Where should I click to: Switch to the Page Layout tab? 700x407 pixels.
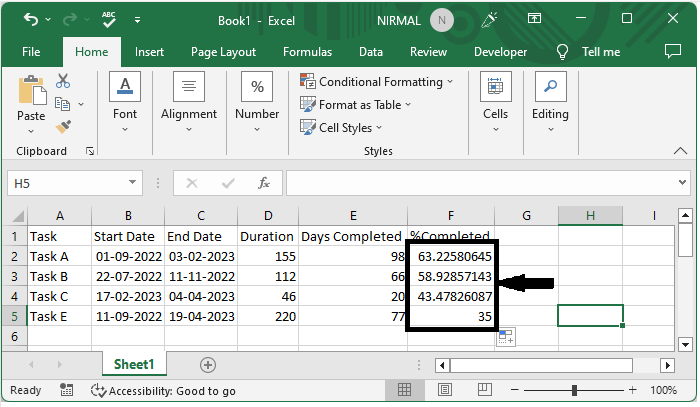tap(223, 52)
